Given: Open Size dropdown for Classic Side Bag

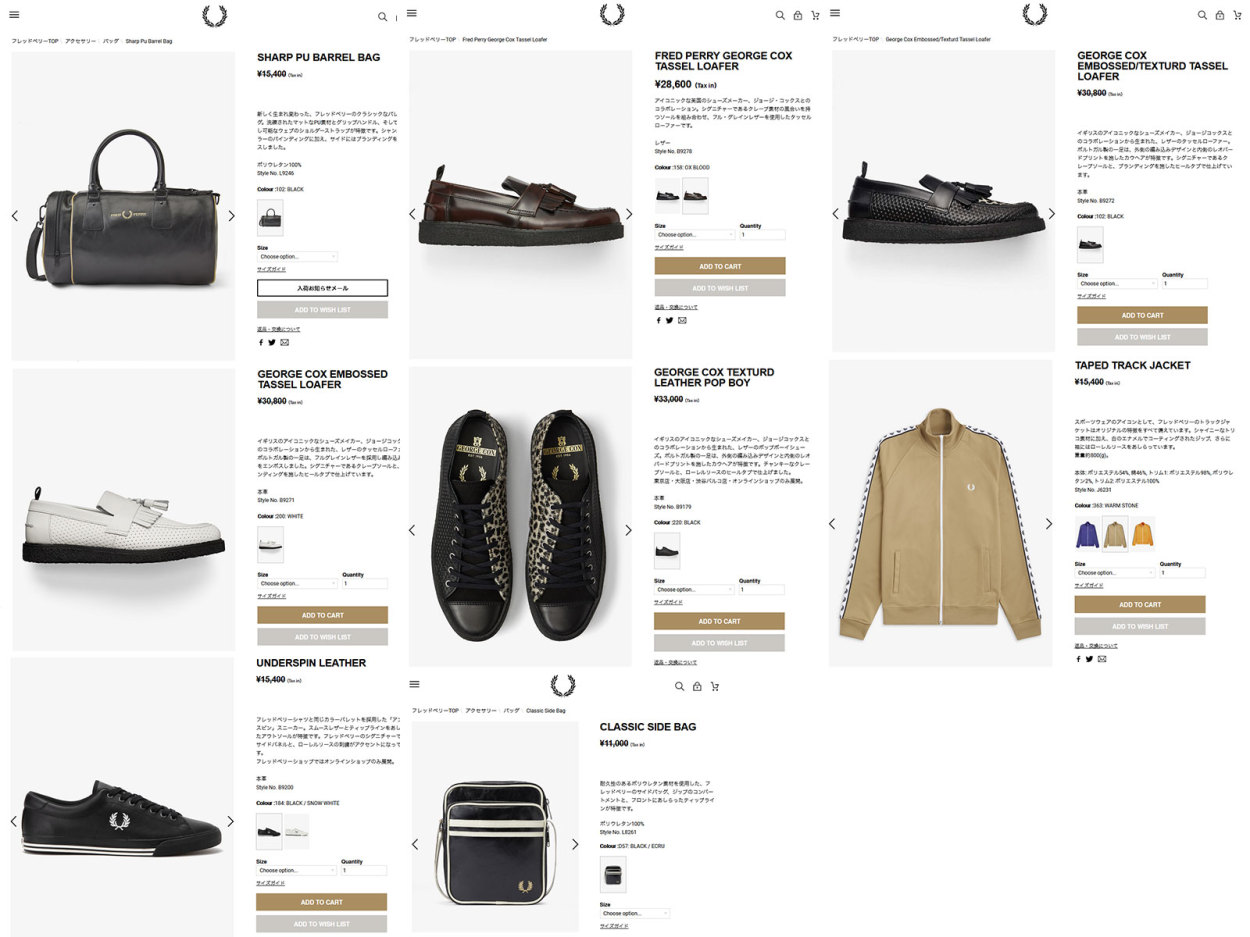Looking at the screenshot, I should [x=634, y=913].
